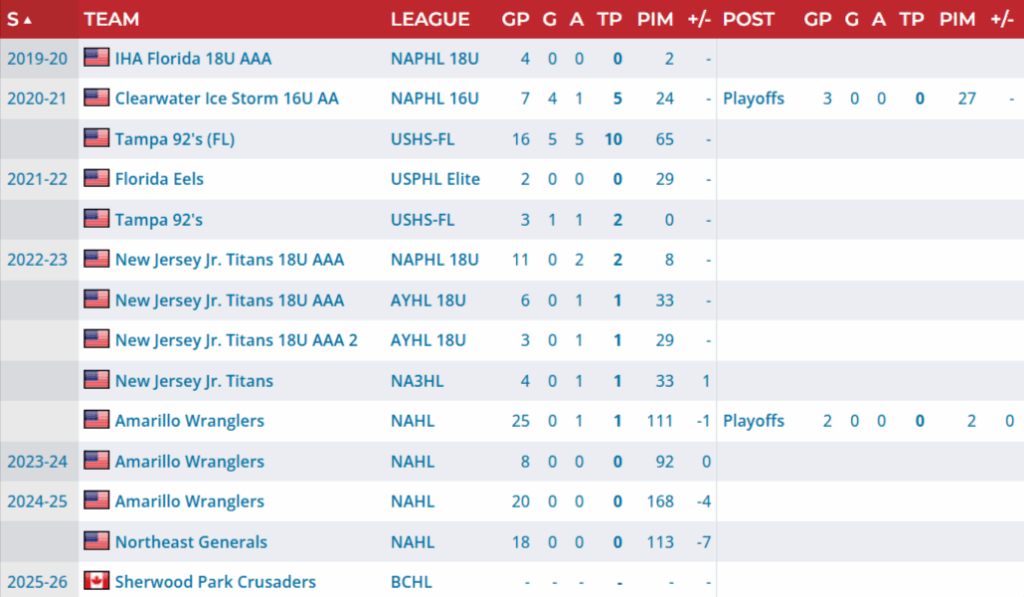Image resolution: width=1024 pixels, height=597 pixels.
Task: Open the Sherwood Park Crusaders team page
Action: tap(216, 581)
